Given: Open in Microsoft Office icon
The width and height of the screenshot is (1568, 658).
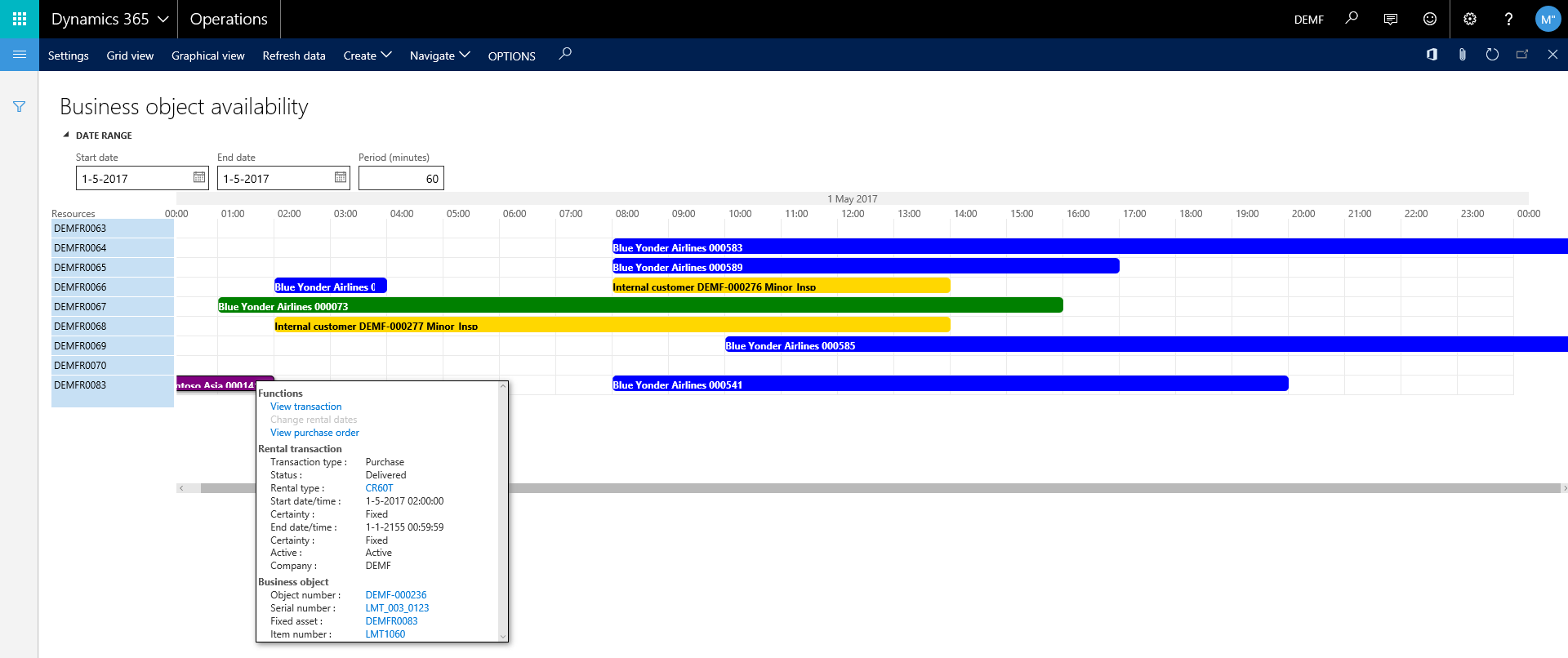Looking at the screenshot, I should coord(1432,55).
